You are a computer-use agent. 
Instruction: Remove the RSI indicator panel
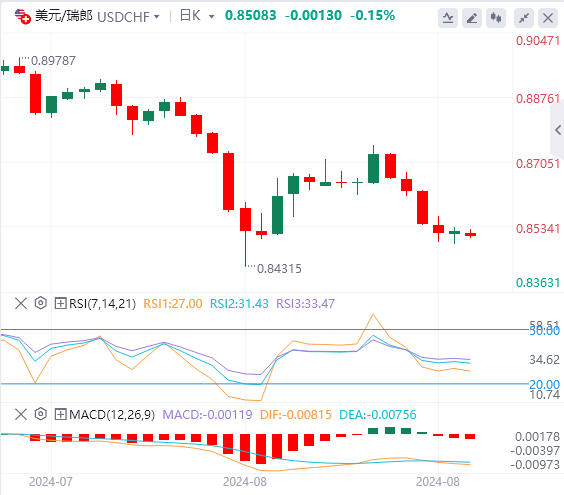[x=21, y=303]
